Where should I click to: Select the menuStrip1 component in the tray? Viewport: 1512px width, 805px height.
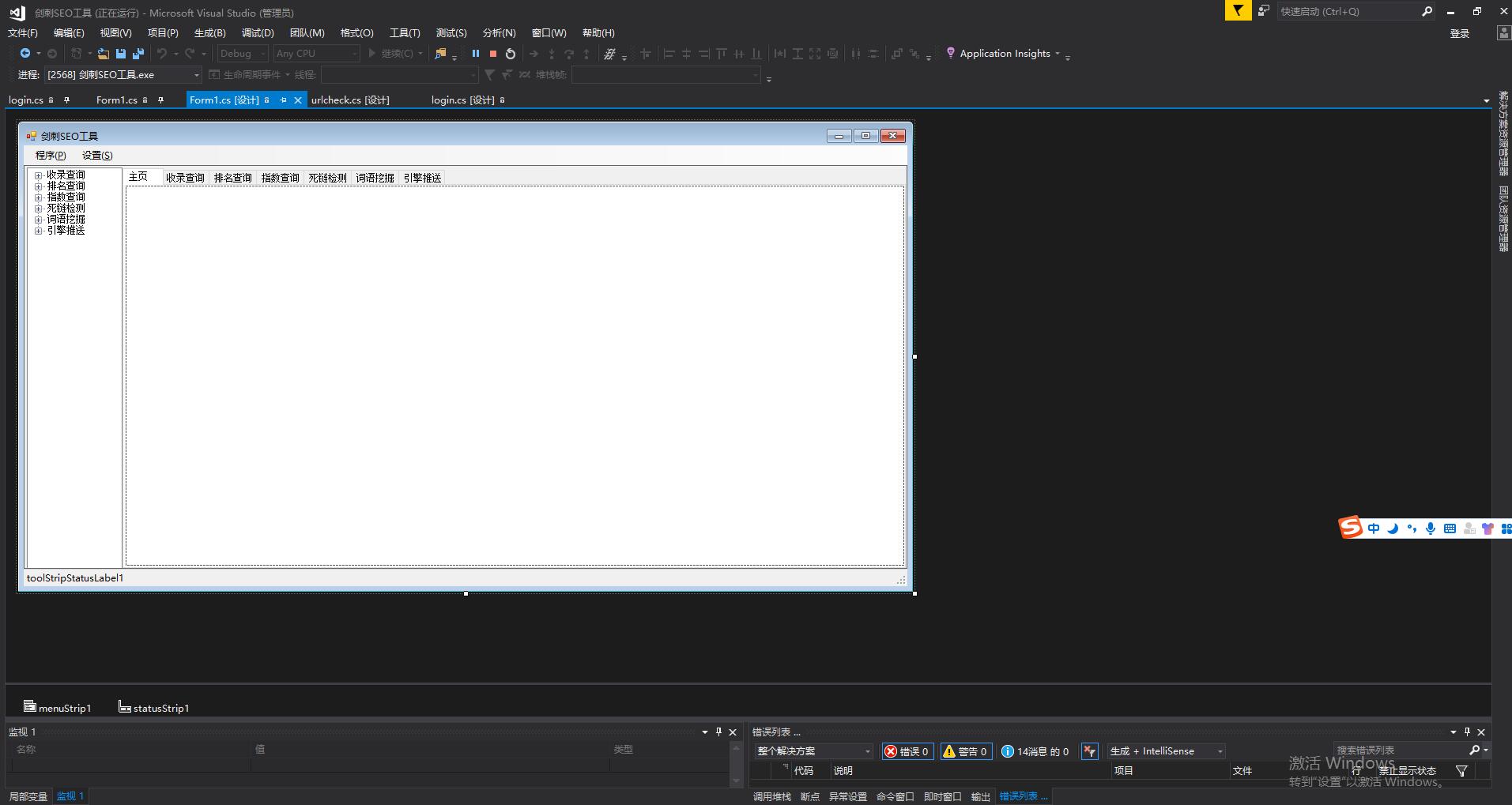(58, 707)
